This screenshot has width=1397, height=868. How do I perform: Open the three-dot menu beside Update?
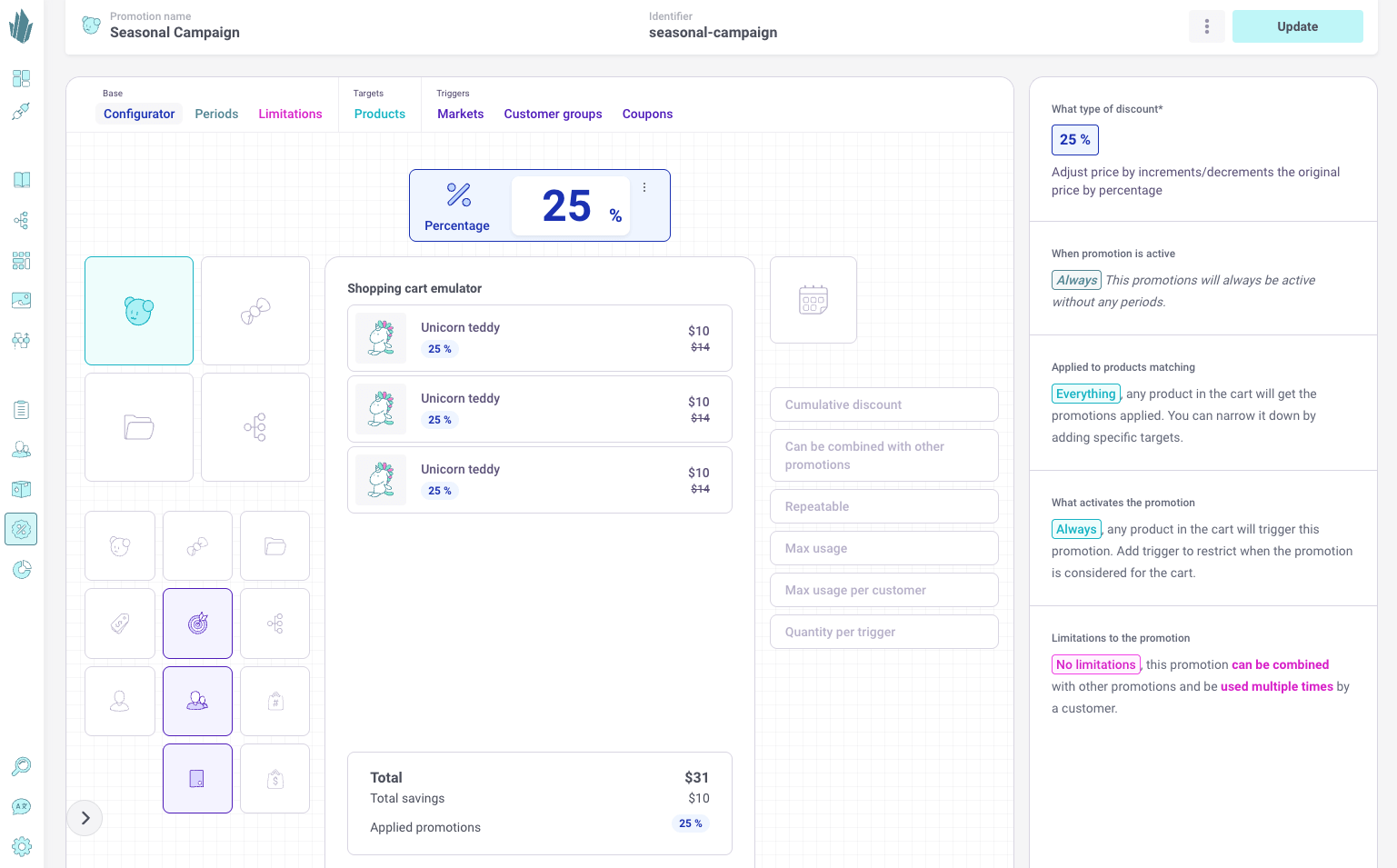tap(1206, 26)
